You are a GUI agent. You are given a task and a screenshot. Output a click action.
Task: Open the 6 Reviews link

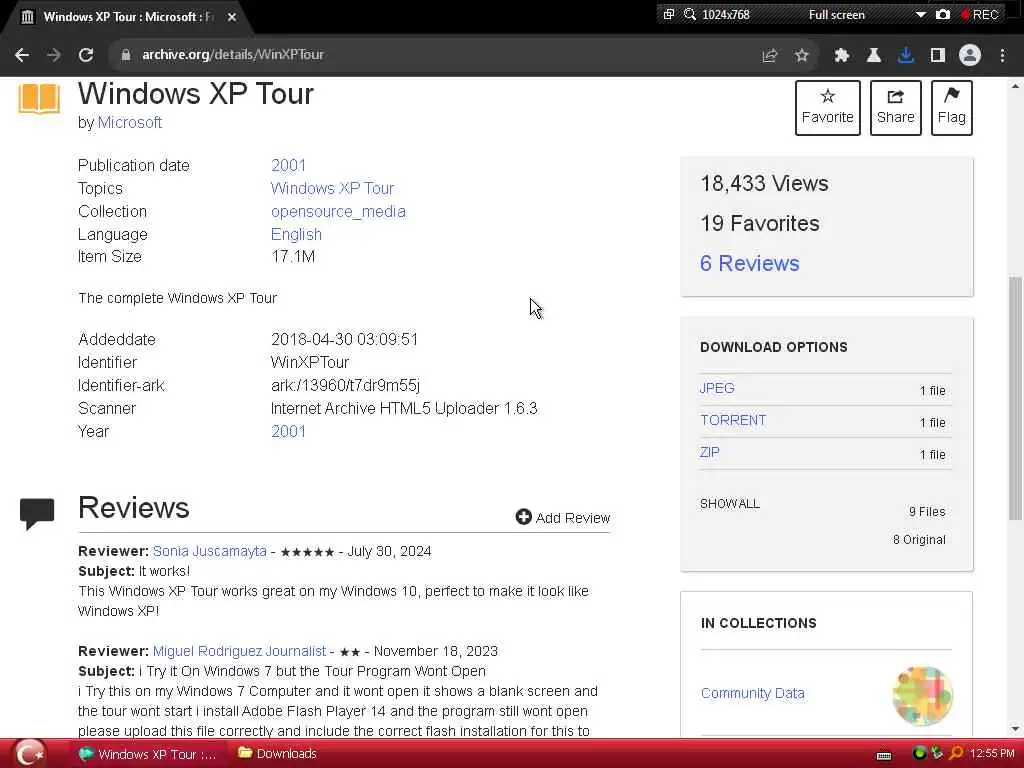pyautogui.click(x=750, y=263)
